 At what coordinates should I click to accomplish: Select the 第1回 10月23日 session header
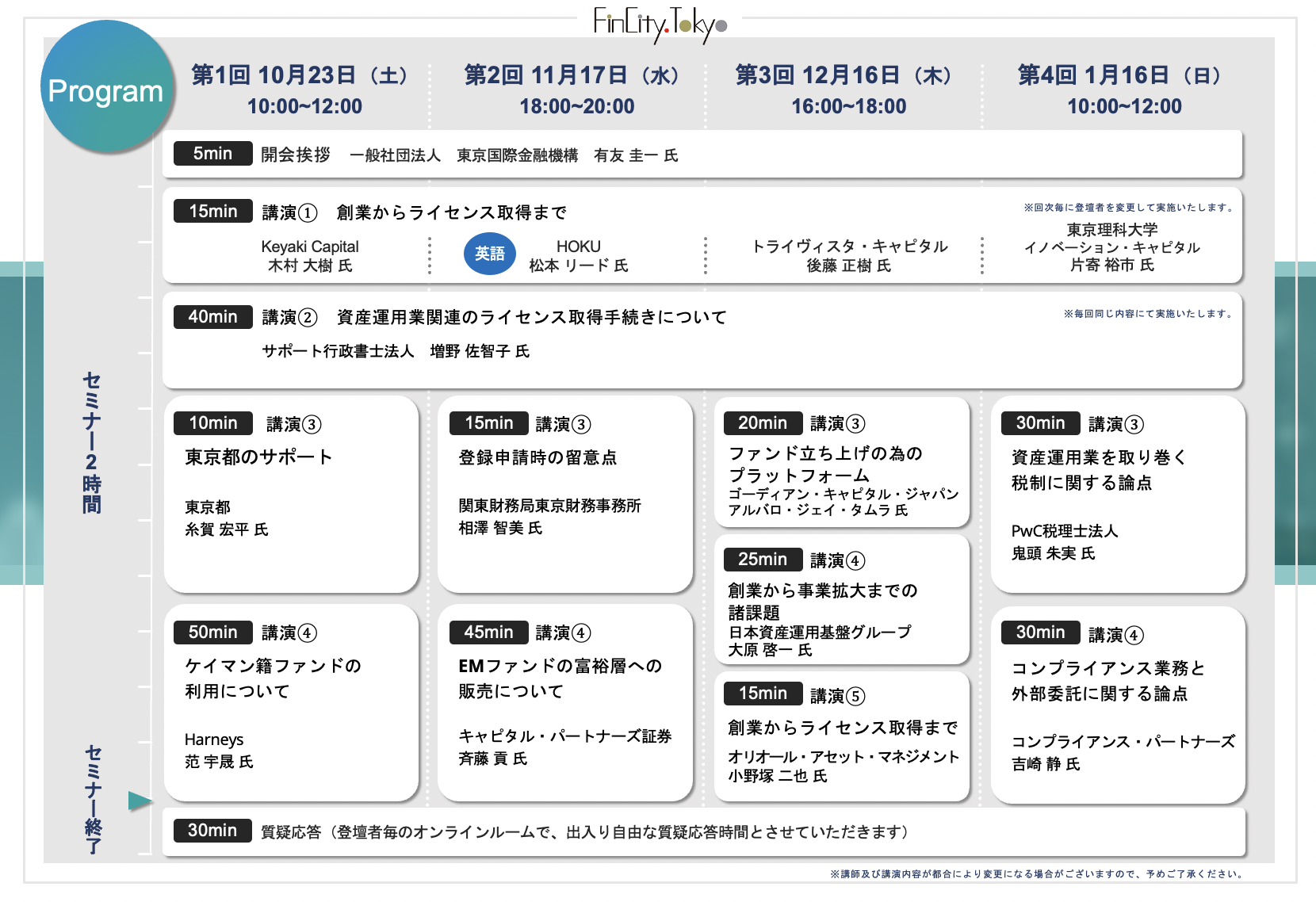click(x=304, y=90)
